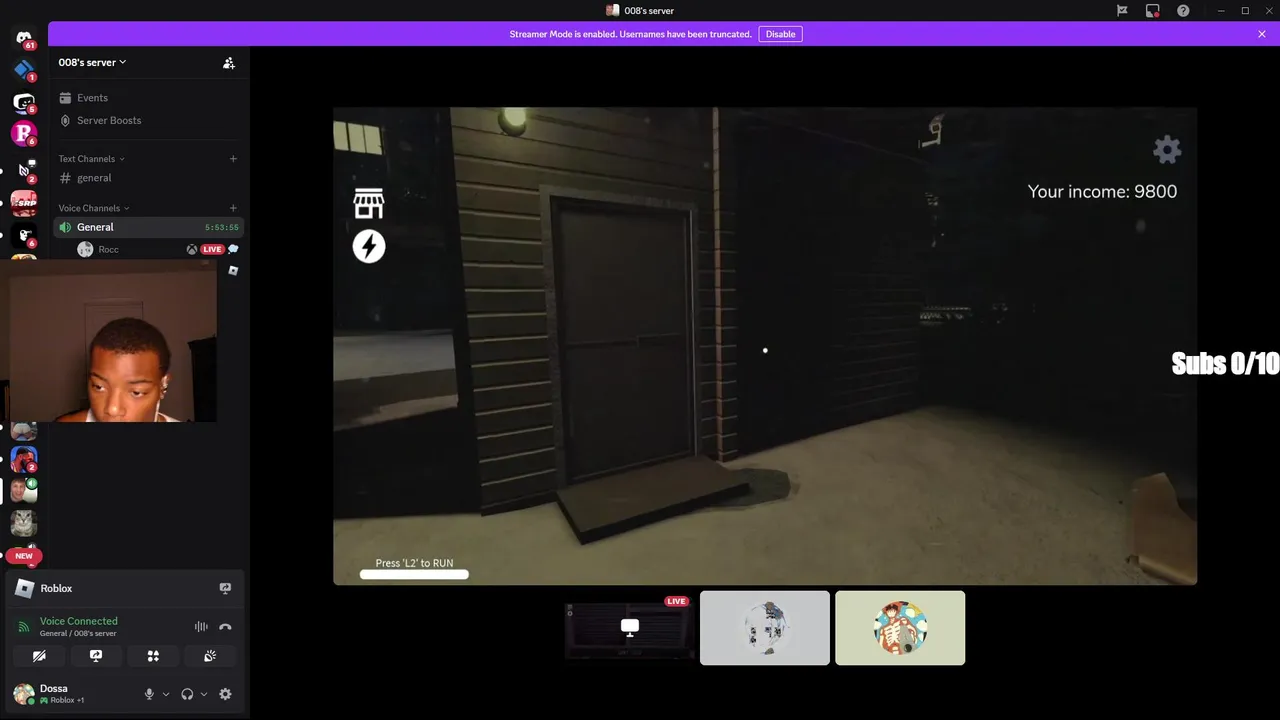Toggle camera on in voice panel
Screen dimensions: 1280x720
click(39, 656)
